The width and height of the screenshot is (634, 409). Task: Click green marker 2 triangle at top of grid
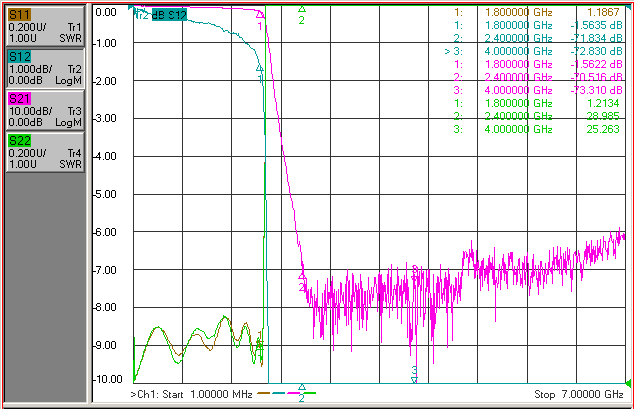[302, 9]
